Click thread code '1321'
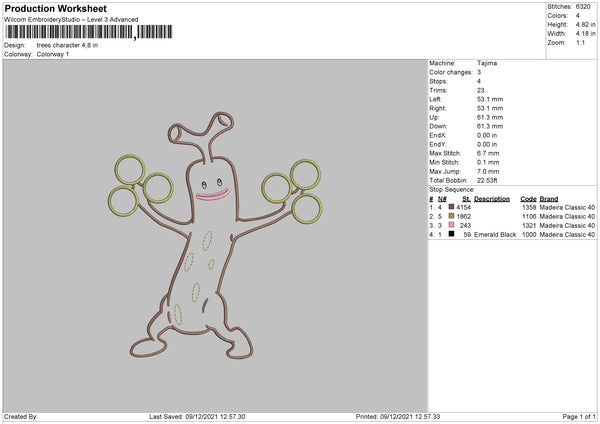Image resolution: width=600 pixels, height=424 pixels. point(529,225)
